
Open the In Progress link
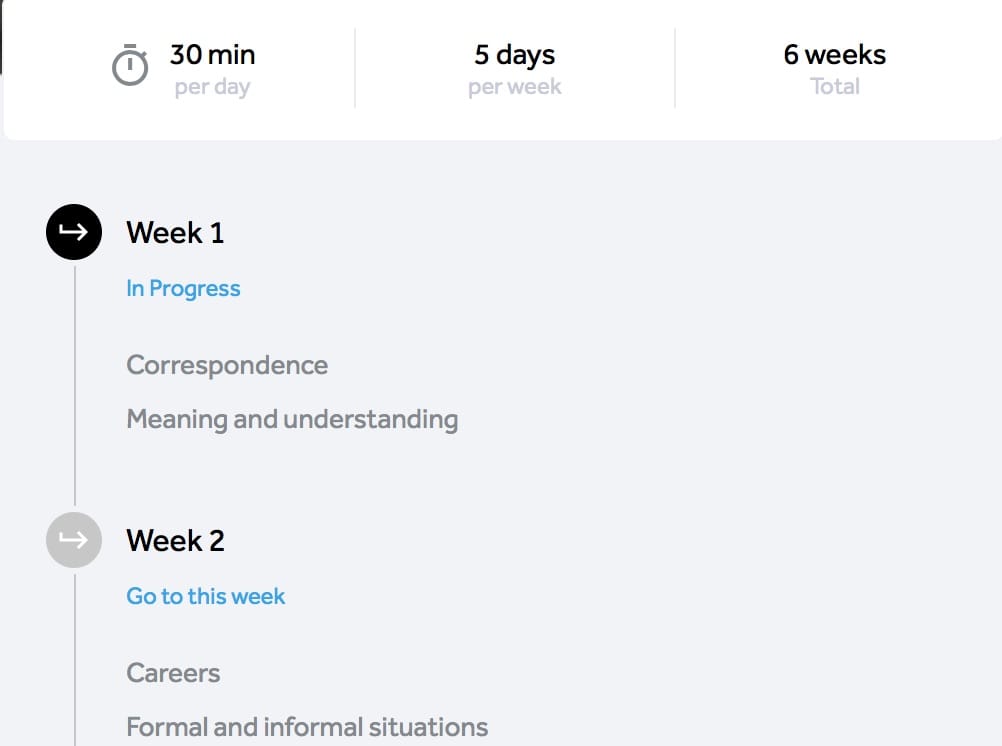(183, 289)
